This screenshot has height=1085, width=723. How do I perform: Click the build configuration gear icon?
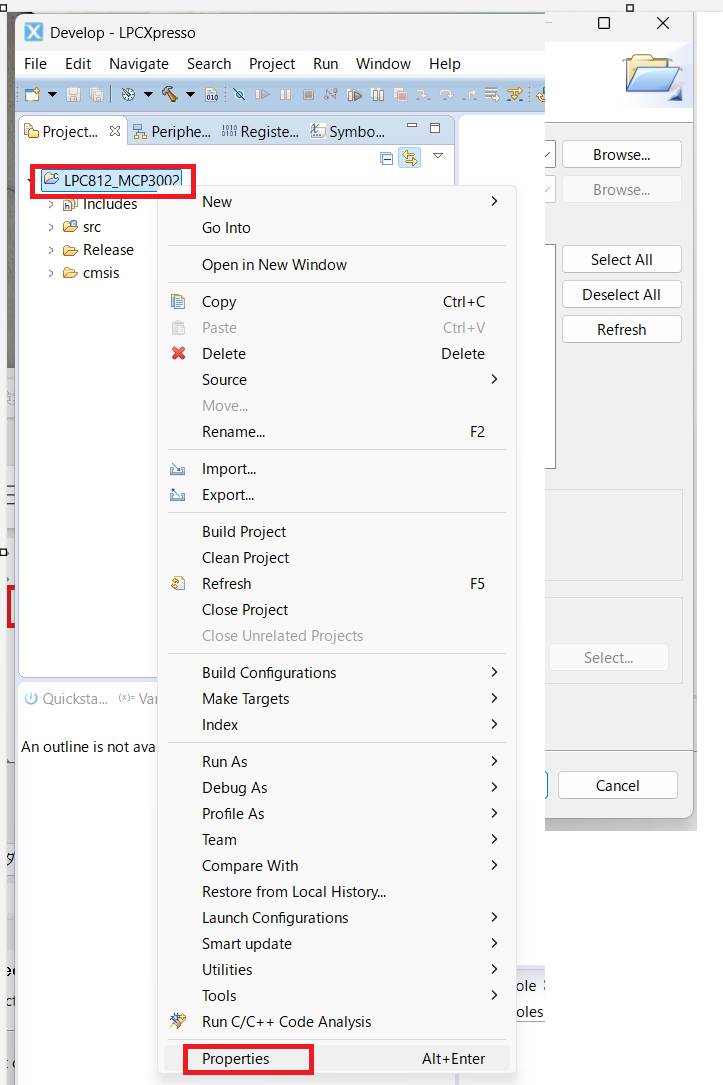(x=128, y=95)
